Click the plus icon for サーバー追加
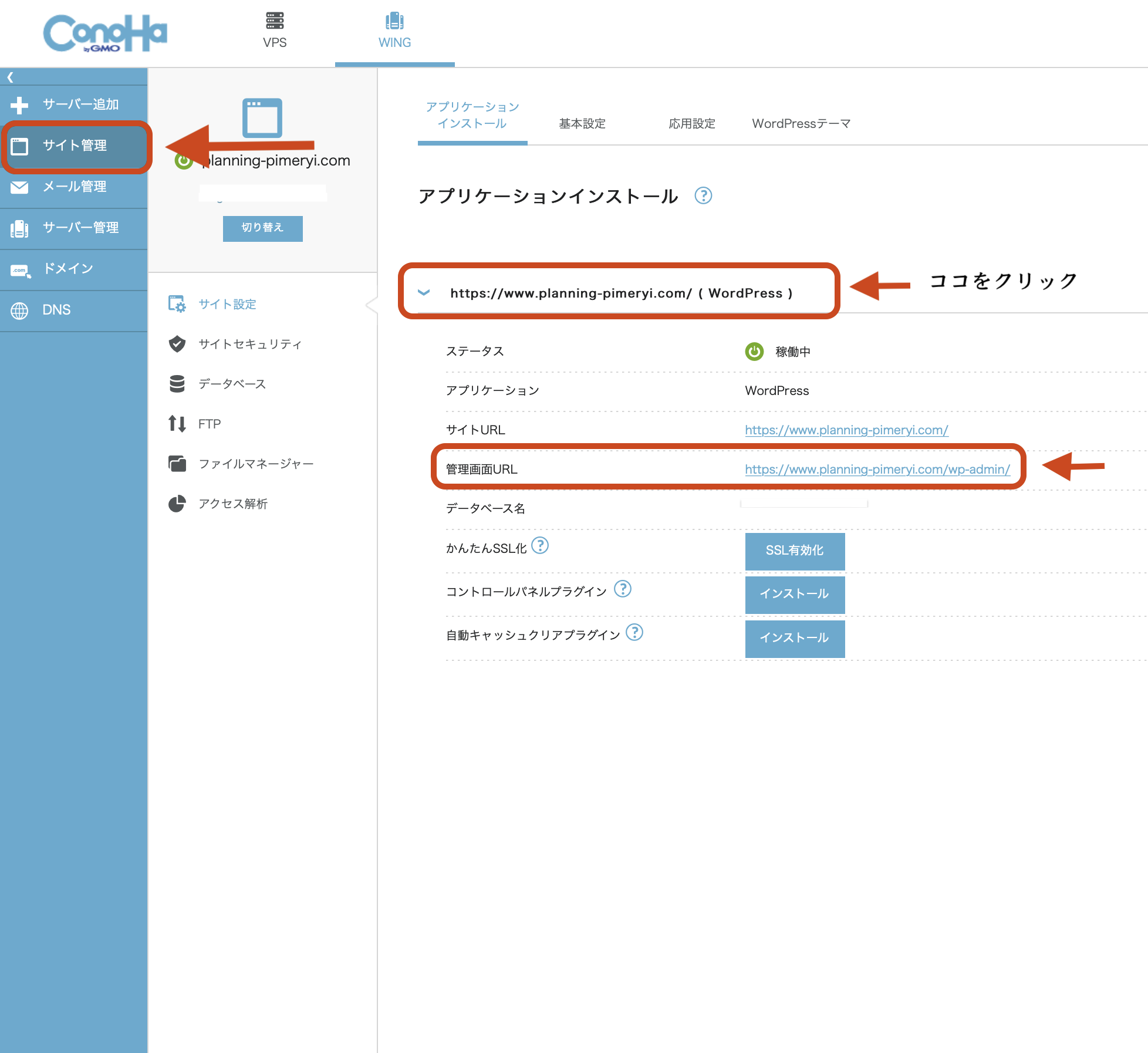 19,105
